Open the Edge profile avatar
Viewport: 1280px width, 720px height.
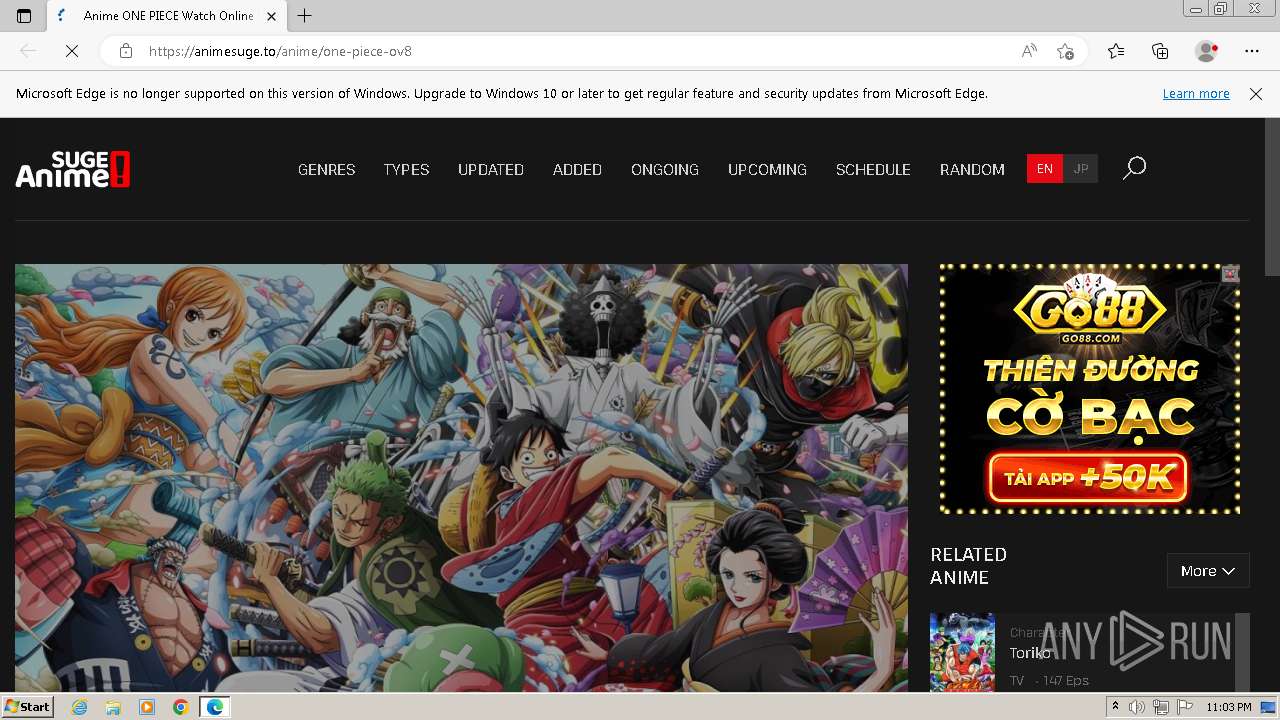click(1207, 51)
